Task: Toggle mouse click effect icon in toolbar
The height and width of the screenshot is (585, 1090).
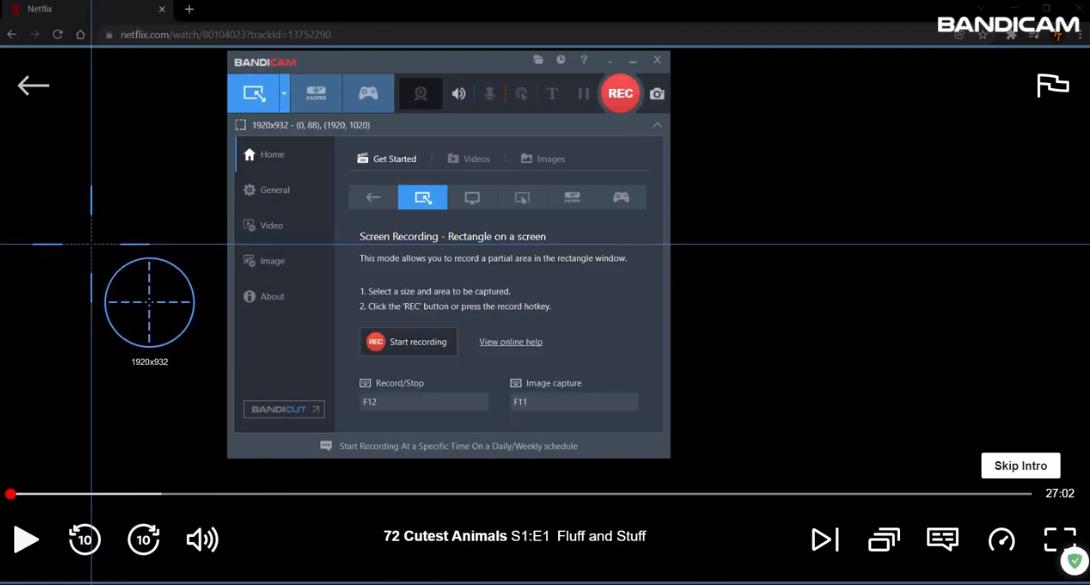Action: coord(521,93)
